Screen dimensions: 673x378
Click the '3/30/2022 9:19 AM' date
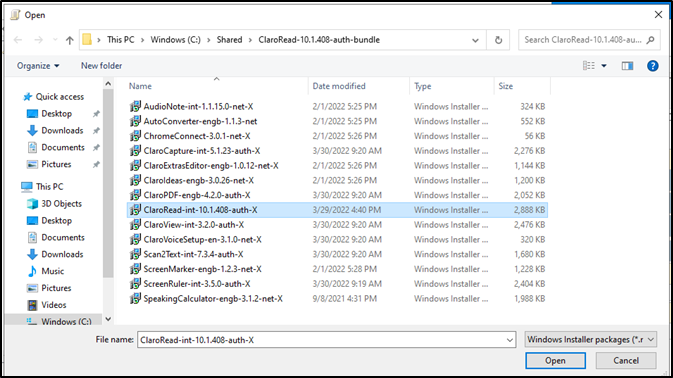point(347,284)
